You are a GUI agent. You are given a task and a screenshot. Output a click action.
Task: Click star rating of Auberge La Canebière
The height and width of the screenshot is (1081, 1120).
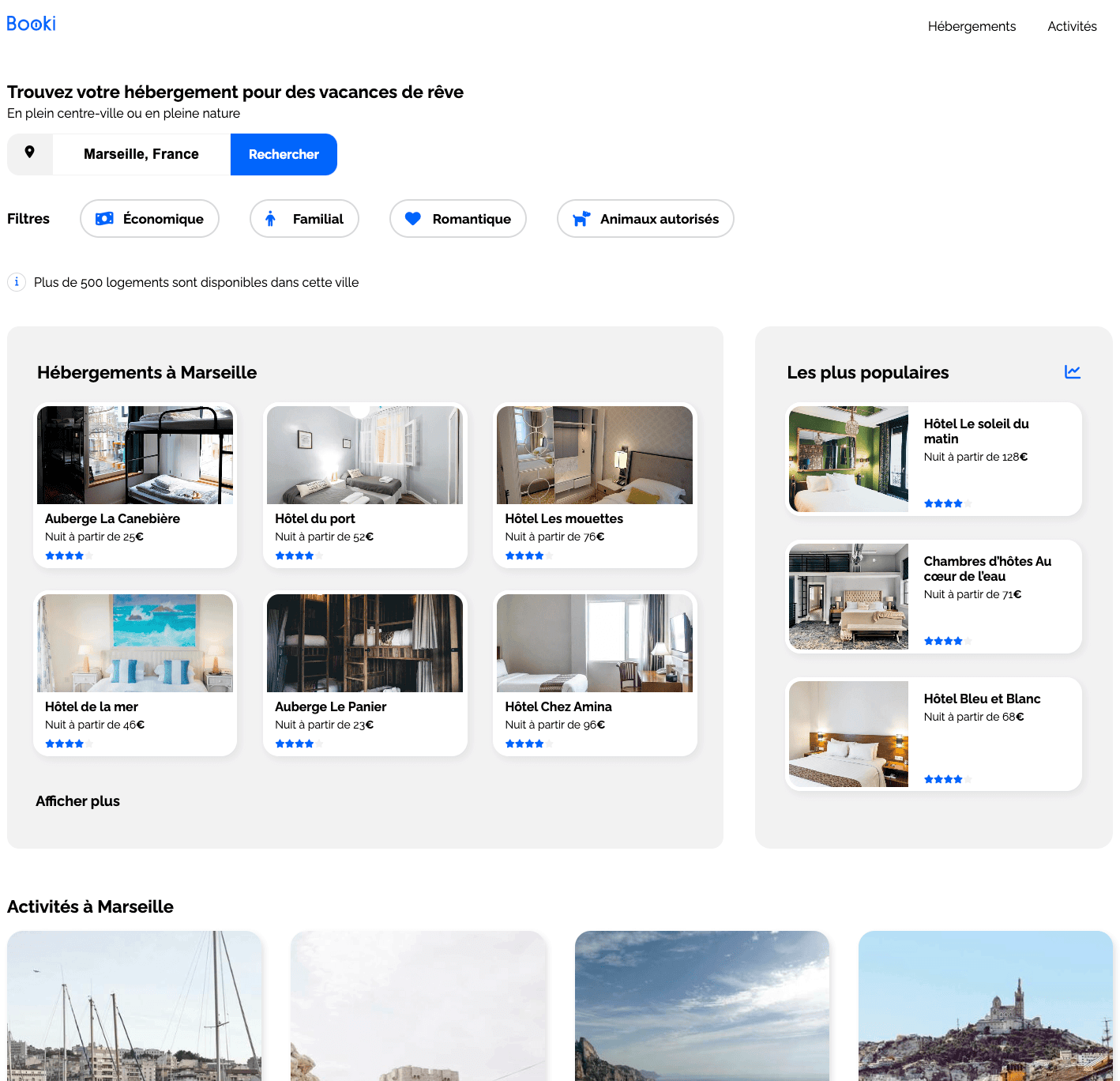point(69,556)
